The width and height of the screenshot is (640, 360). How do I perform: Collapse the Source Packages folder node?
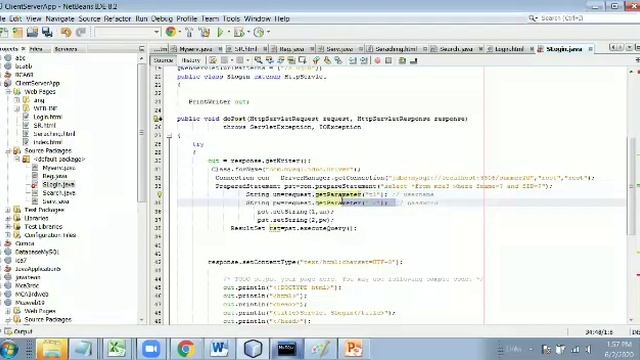(x=8, y=151)
